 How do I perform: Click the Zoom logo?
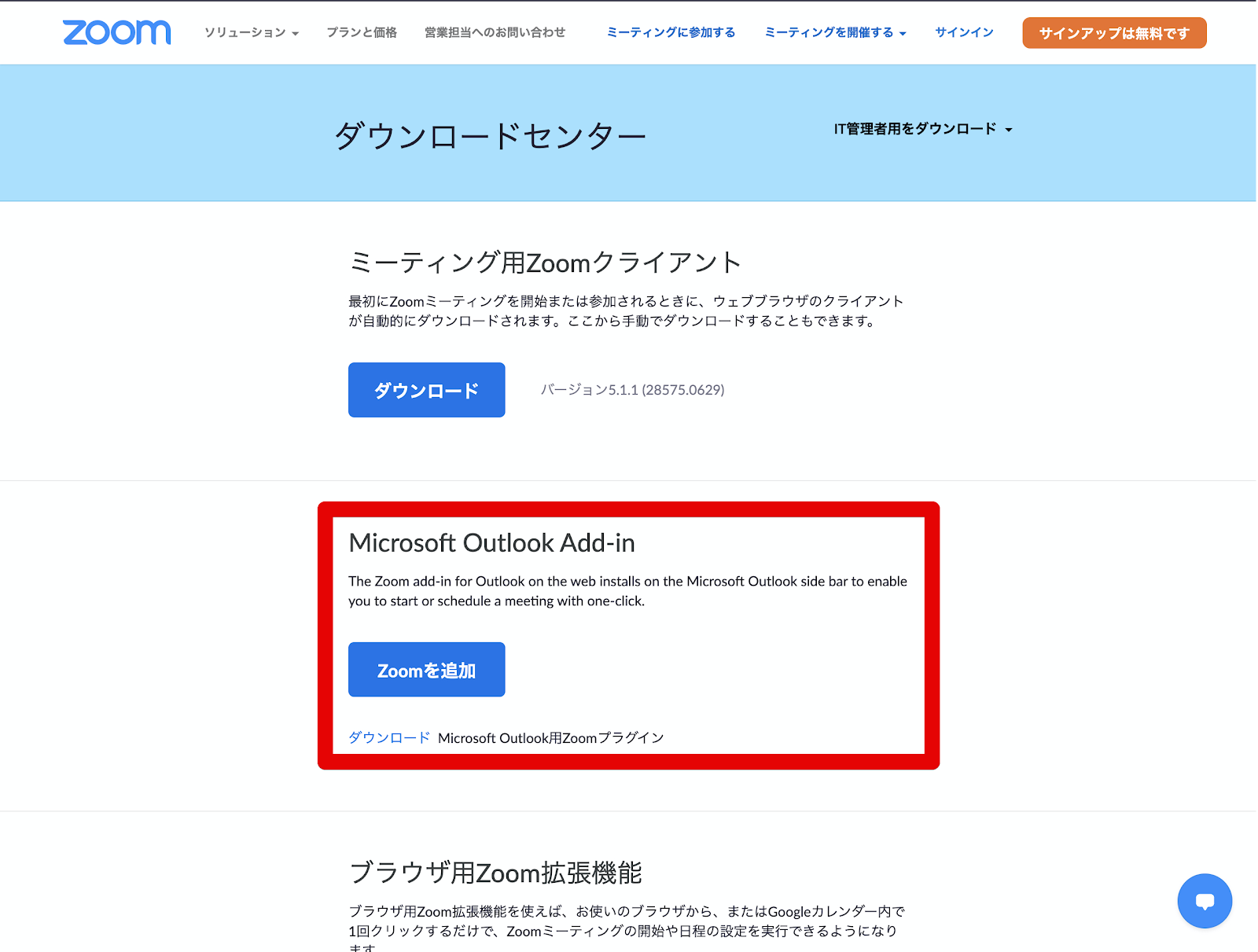click(116, 32)
